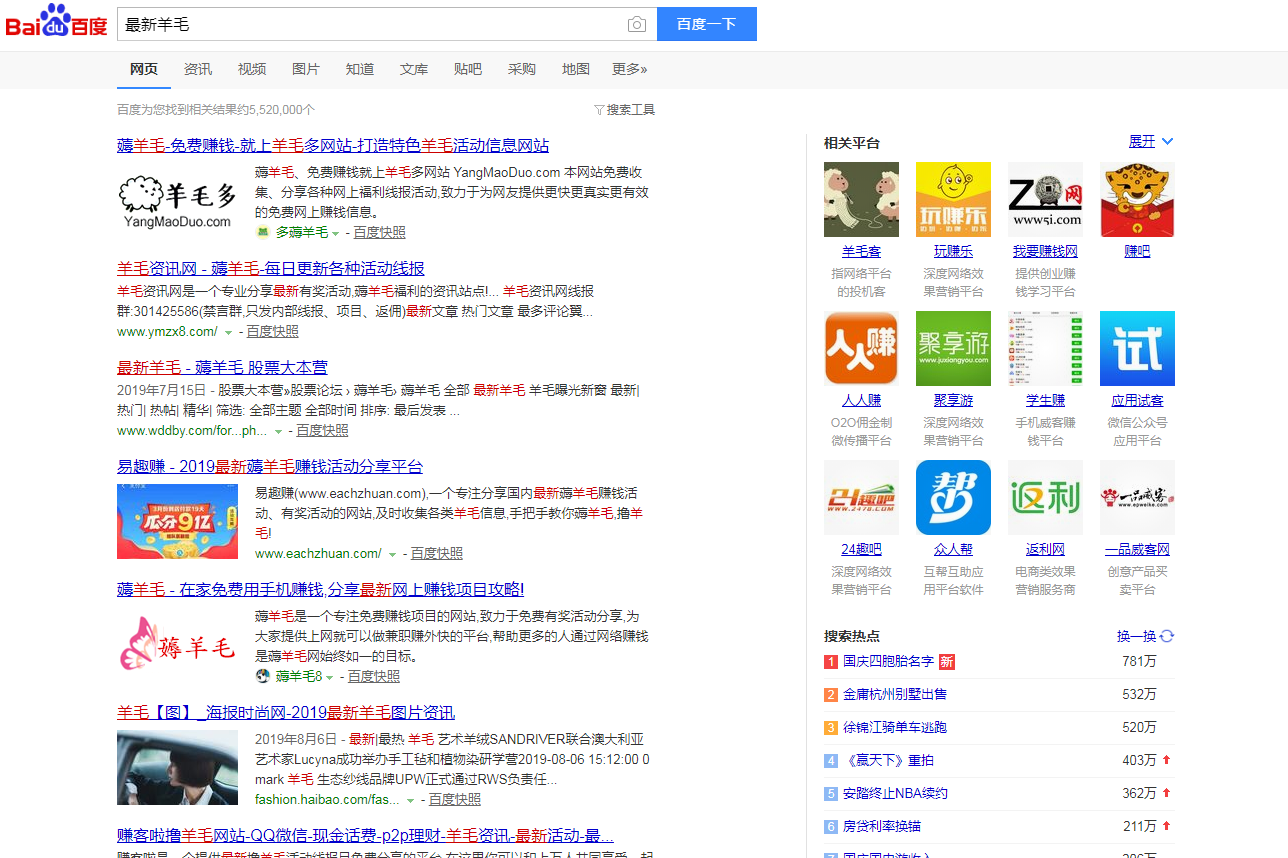Open the 聚享游 platform icon
This screenshot has width=1288, height=858.
[x=953, y=348]
